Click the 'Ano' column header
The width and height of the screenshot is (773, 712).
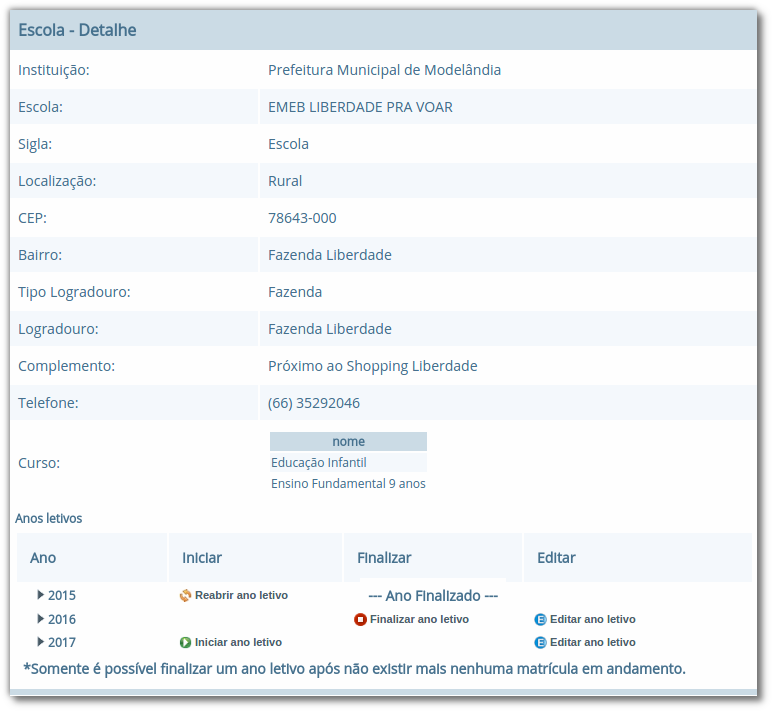pos(43,558)
